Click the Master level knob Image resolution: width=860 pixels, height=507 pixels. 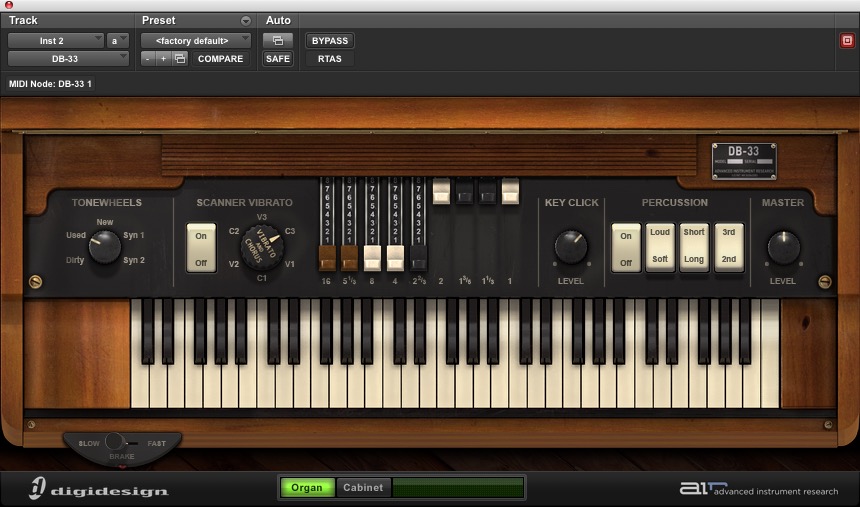(783, 247)
